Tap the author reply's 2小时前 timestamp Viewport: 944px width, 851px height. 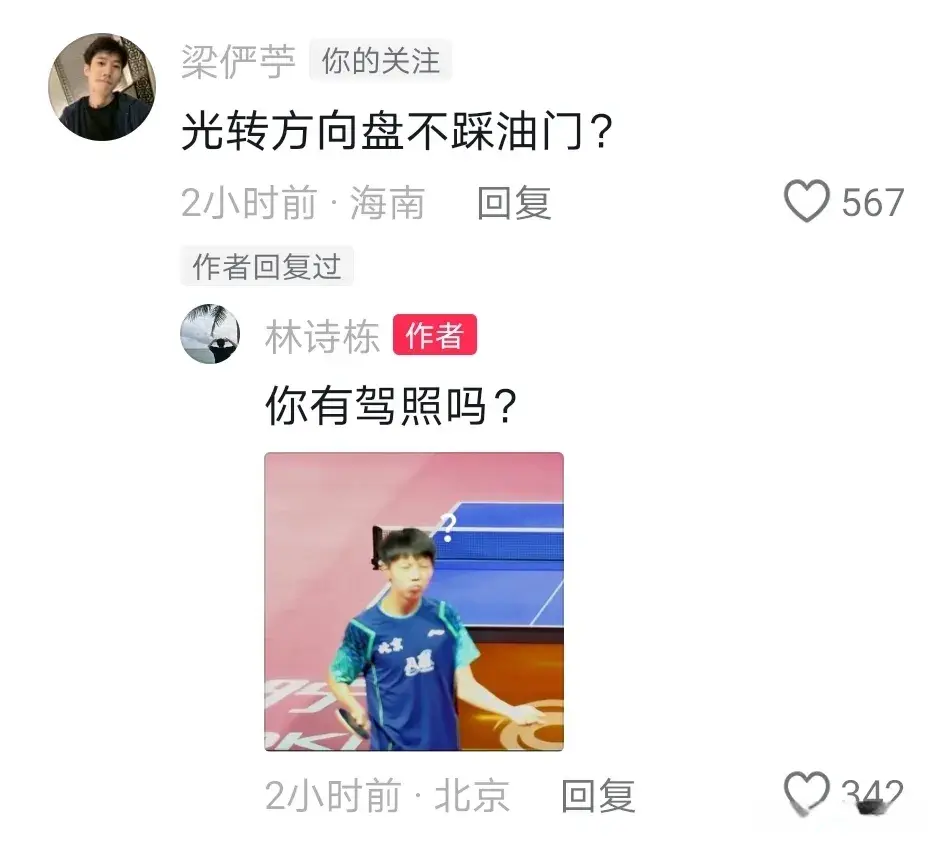(x=333, y=796)
